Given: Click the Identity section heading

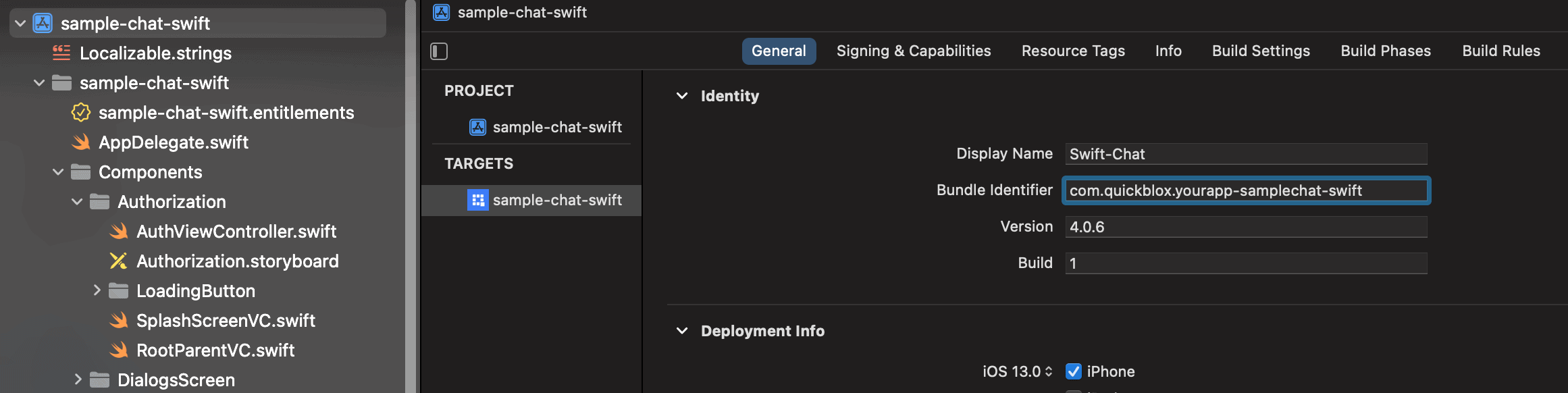Looking at the screenshot, I should click(x=730, y=96).
